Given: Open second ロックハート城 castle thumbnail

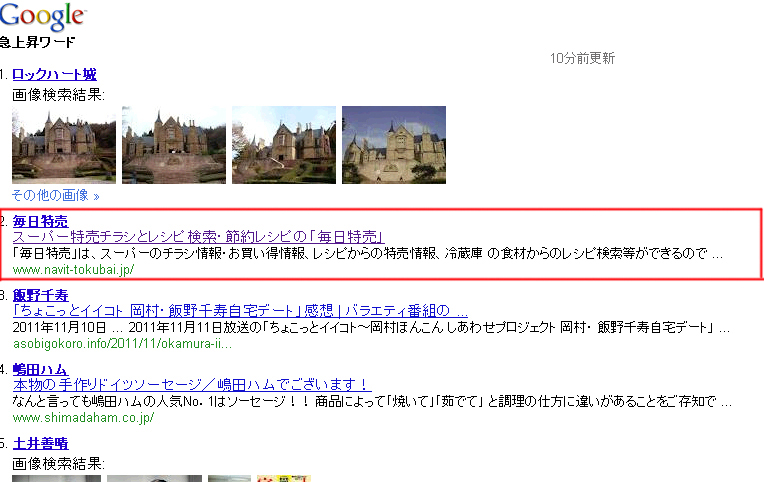Looking at the screenshot, I should click(174, 145).
